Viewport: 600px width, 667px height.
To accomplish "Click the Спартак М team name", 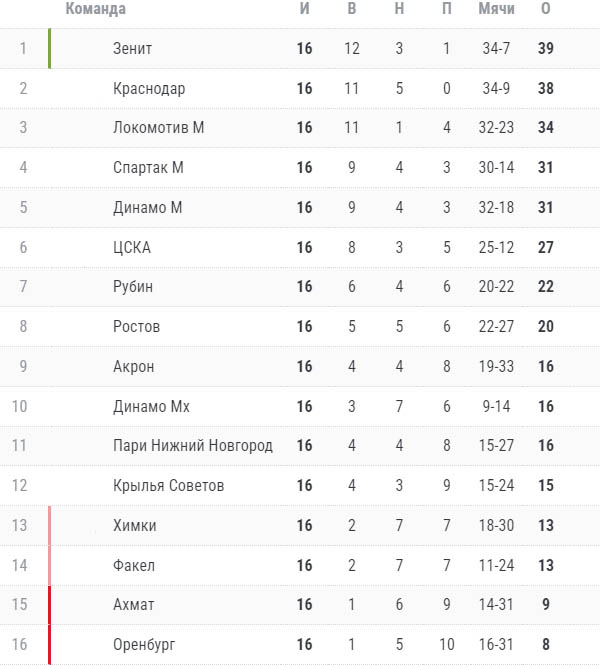I will coord(148,168).
